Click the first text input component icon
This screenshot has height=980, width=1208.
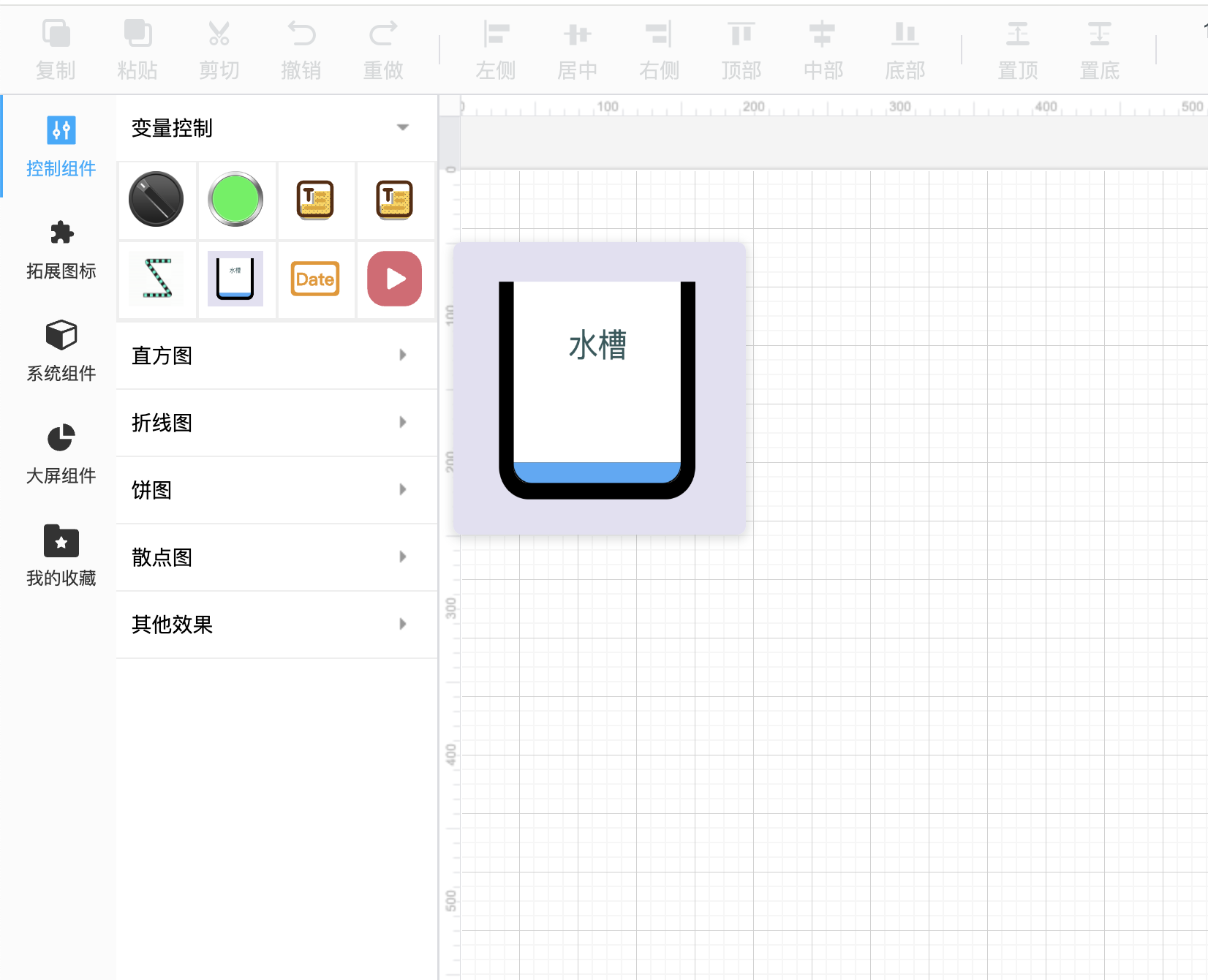coord(315,200)
